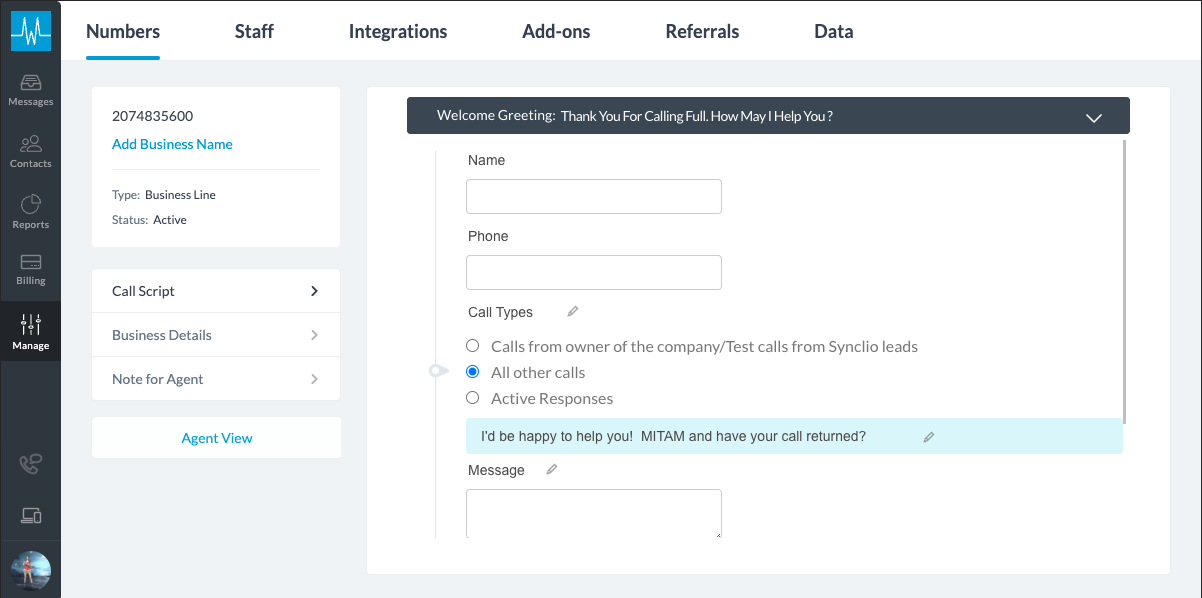Open the Messages section in the sidebar
Image resolution: width=1202 pixels, height=598 pixels.
(x=30, y=90)
